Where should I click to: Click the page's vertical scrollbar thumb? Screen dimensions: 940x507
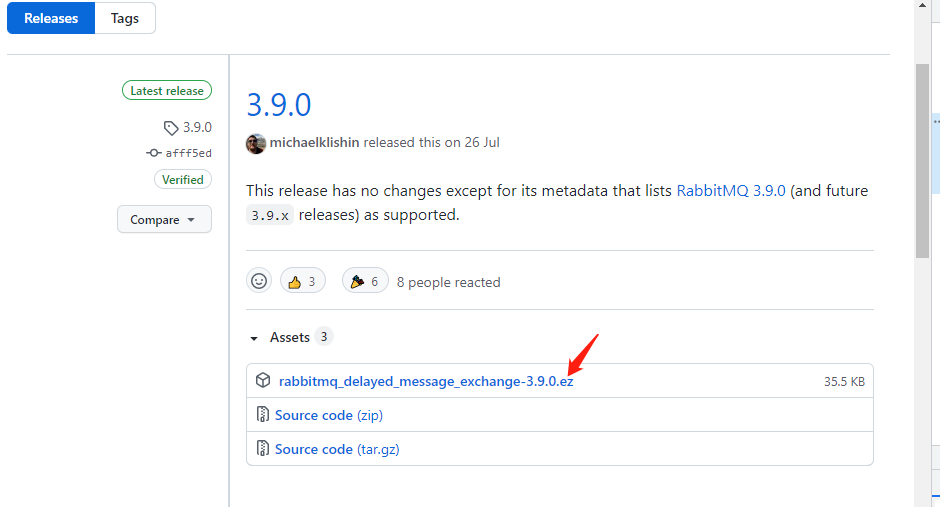(923, 160)
